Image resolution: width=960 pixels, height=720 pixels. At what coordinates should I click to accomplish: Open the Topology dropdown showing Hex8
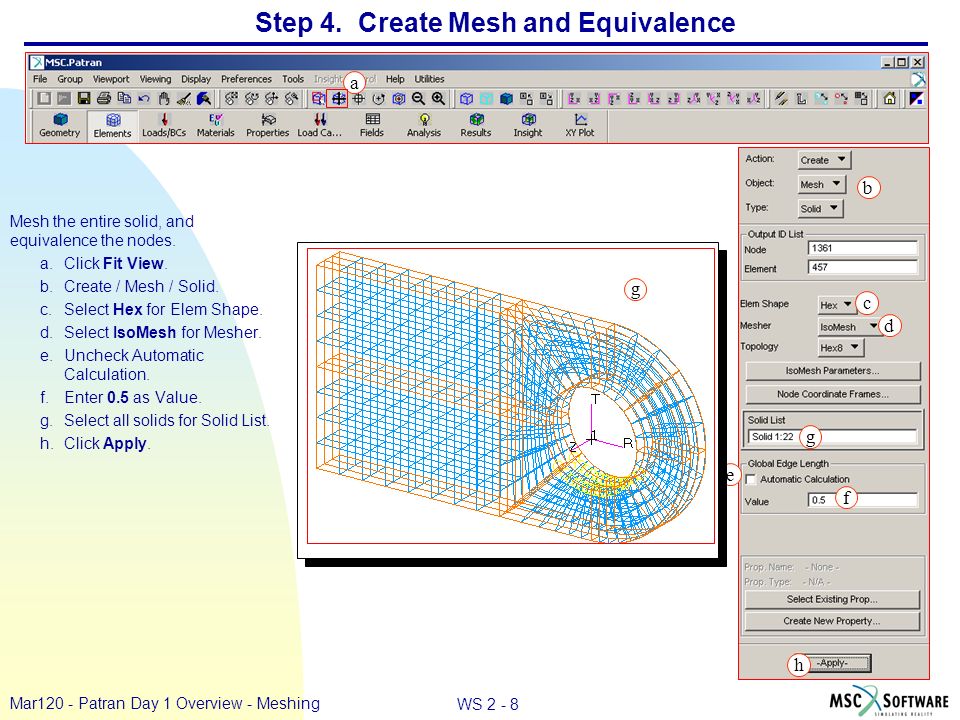pyautogui.click(x=841, y=348)
